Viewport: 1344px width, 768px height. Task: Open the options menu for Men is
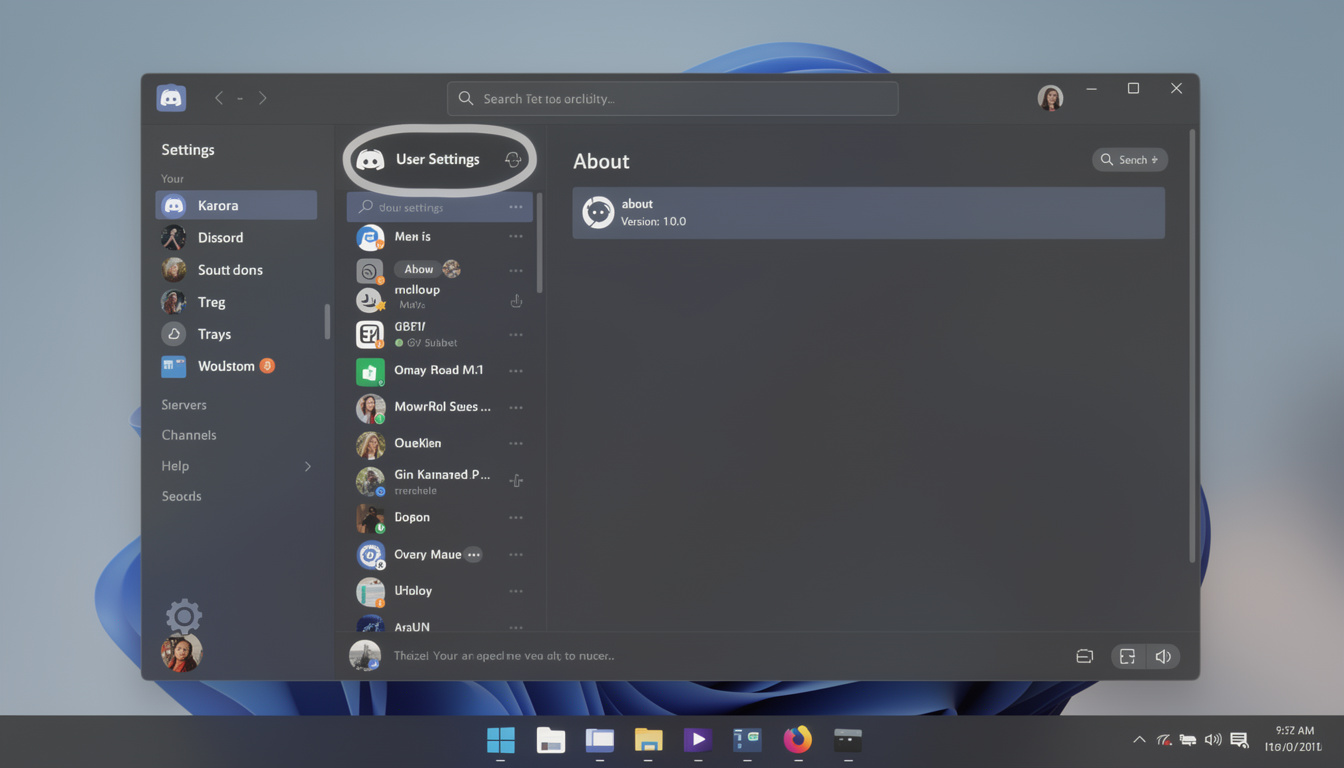(x=516, y=236)
